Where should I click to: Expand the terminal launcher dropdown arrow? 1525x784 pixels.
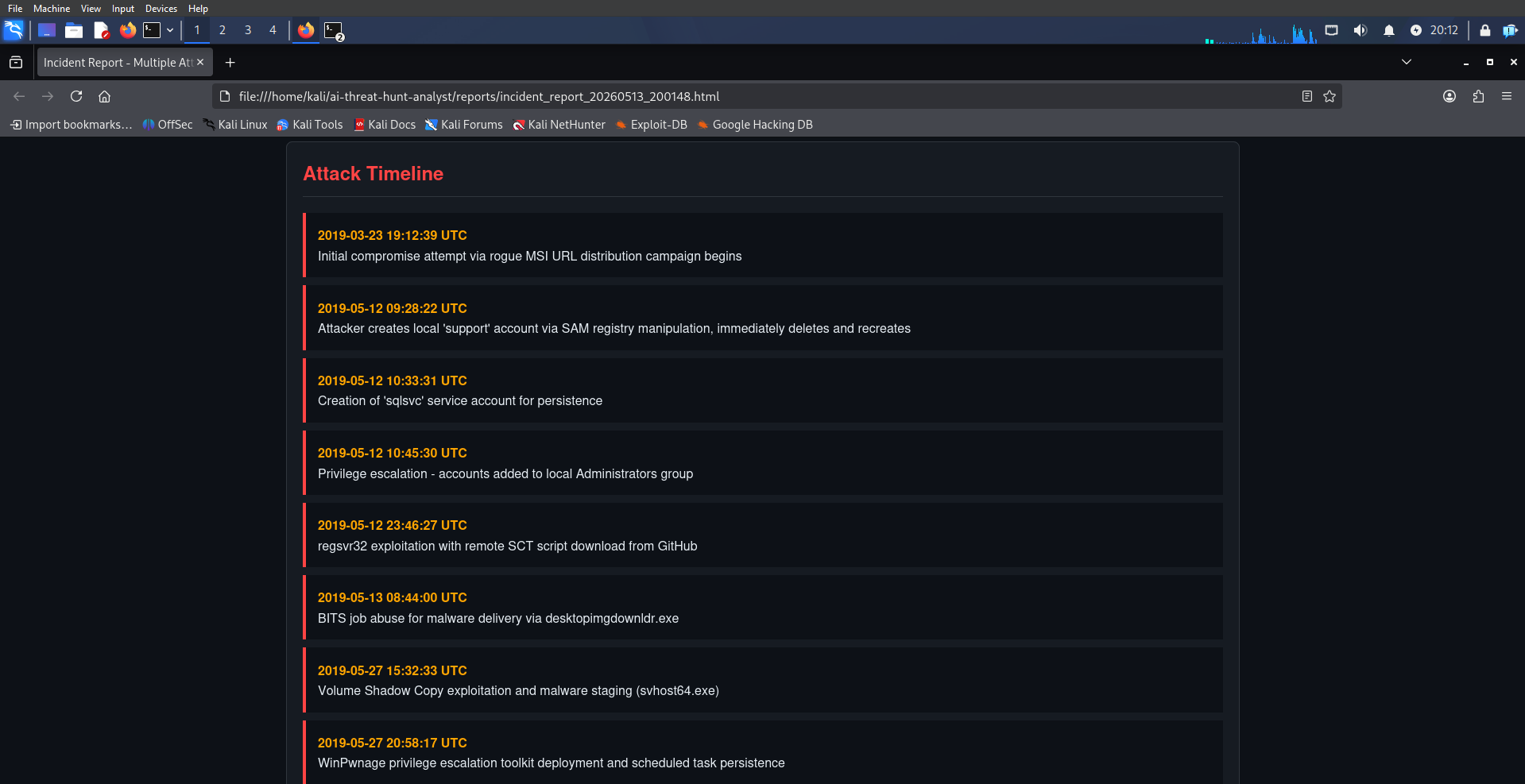[x=170, y=30]
